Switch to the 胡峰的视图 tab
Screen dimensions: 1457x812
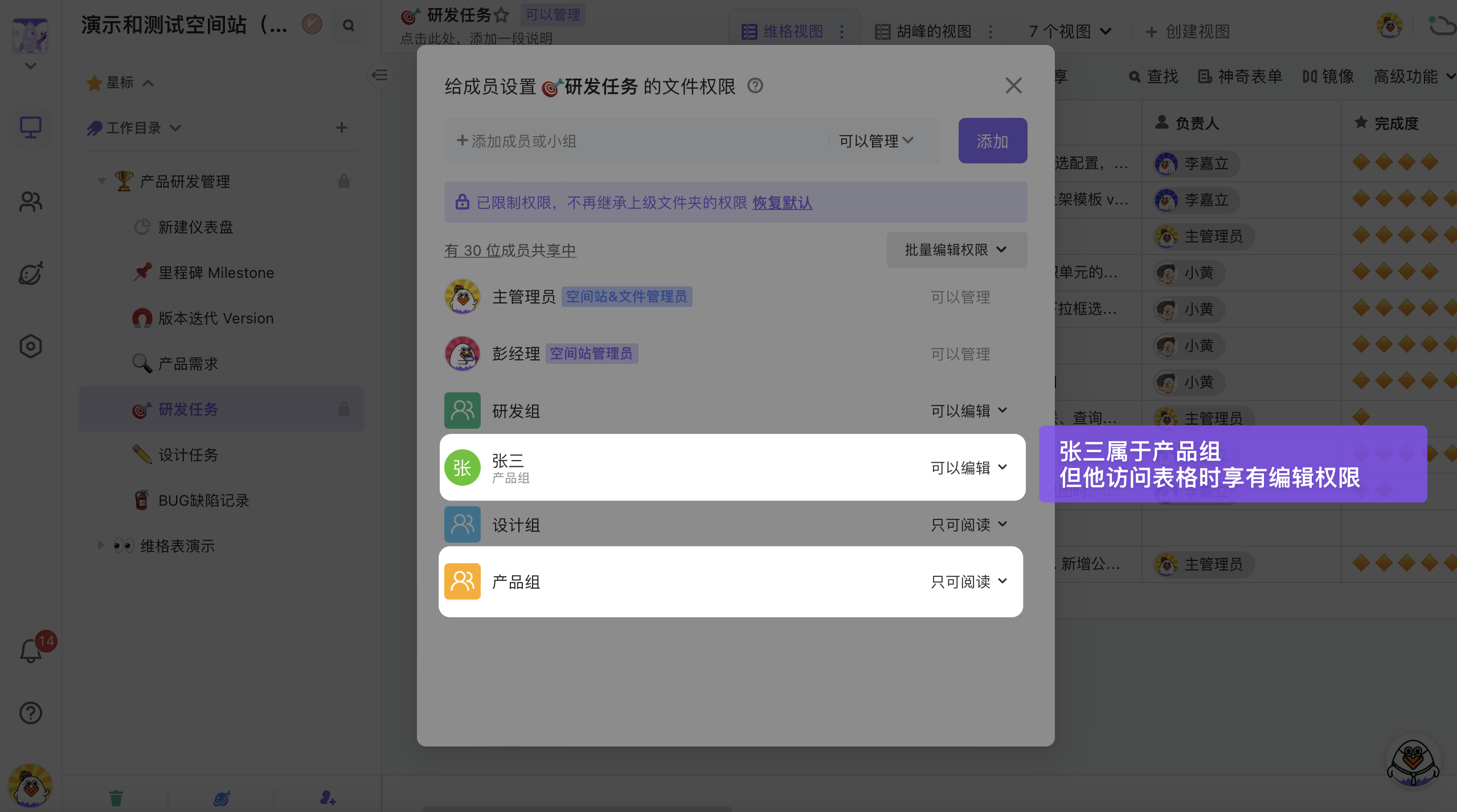[934, 31]
